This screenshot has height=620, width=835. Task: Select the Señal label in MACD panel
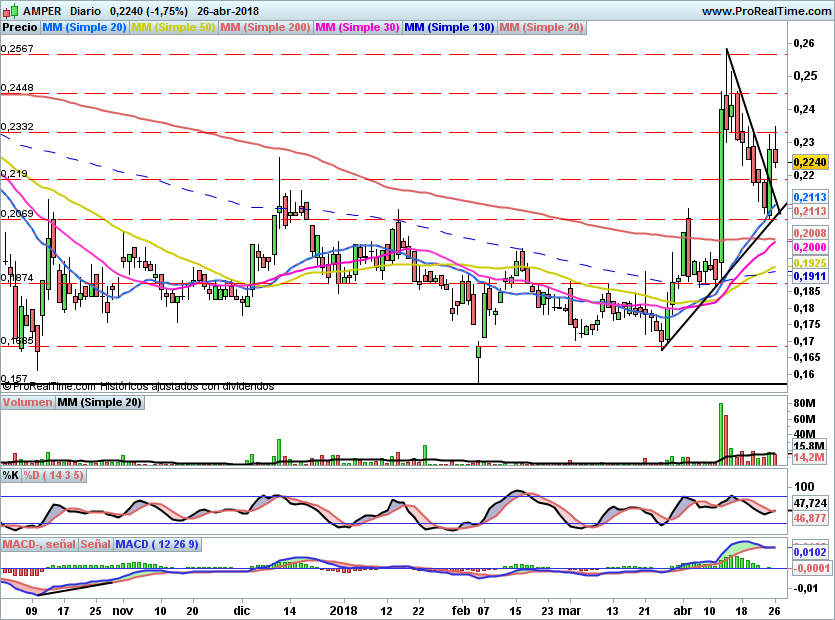tap(95, 544)
